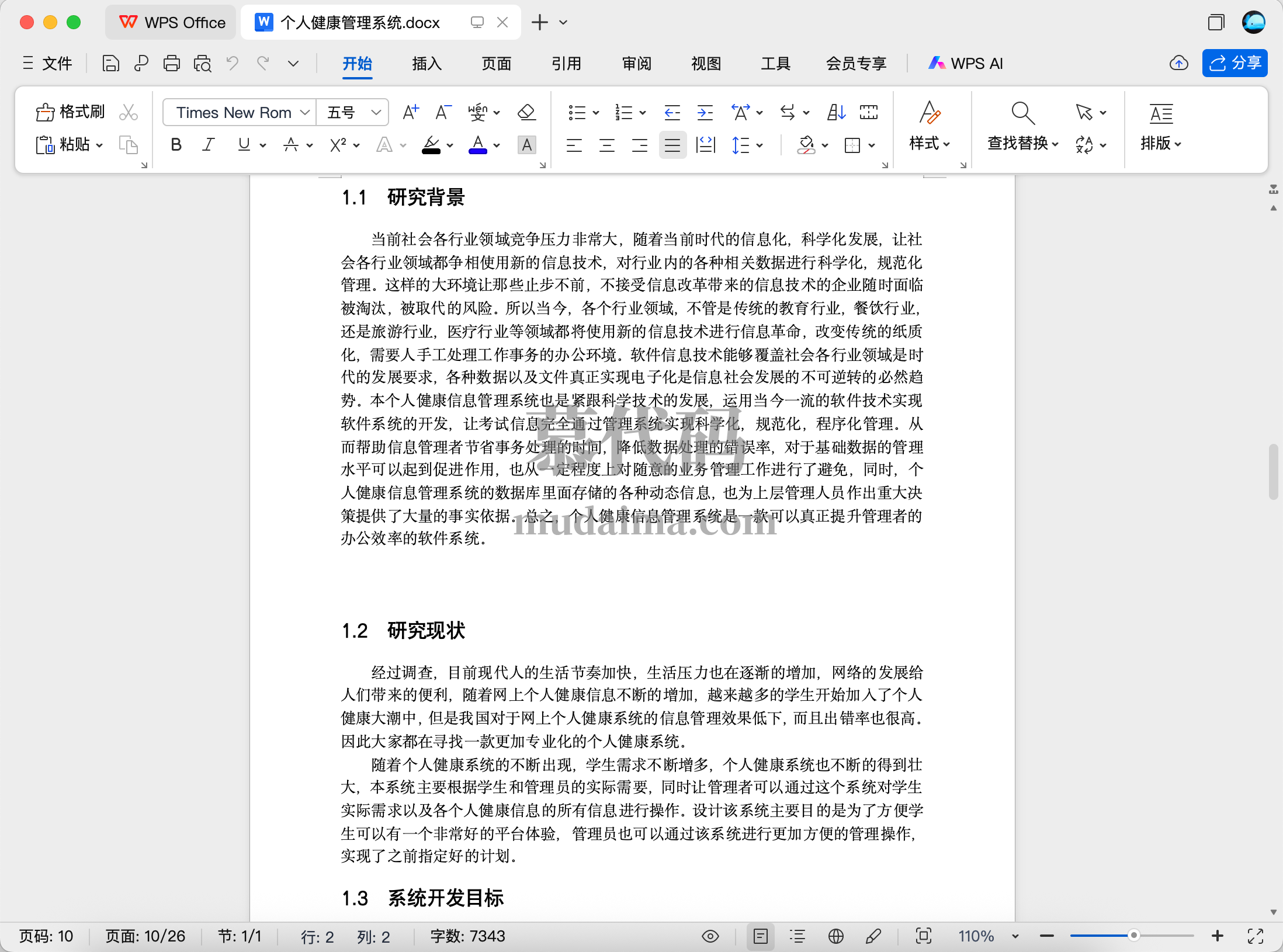Screen dimensions: 1283x952
Task: Click the word count 字数: 7343 indicator
Action: tap(467, 936)
